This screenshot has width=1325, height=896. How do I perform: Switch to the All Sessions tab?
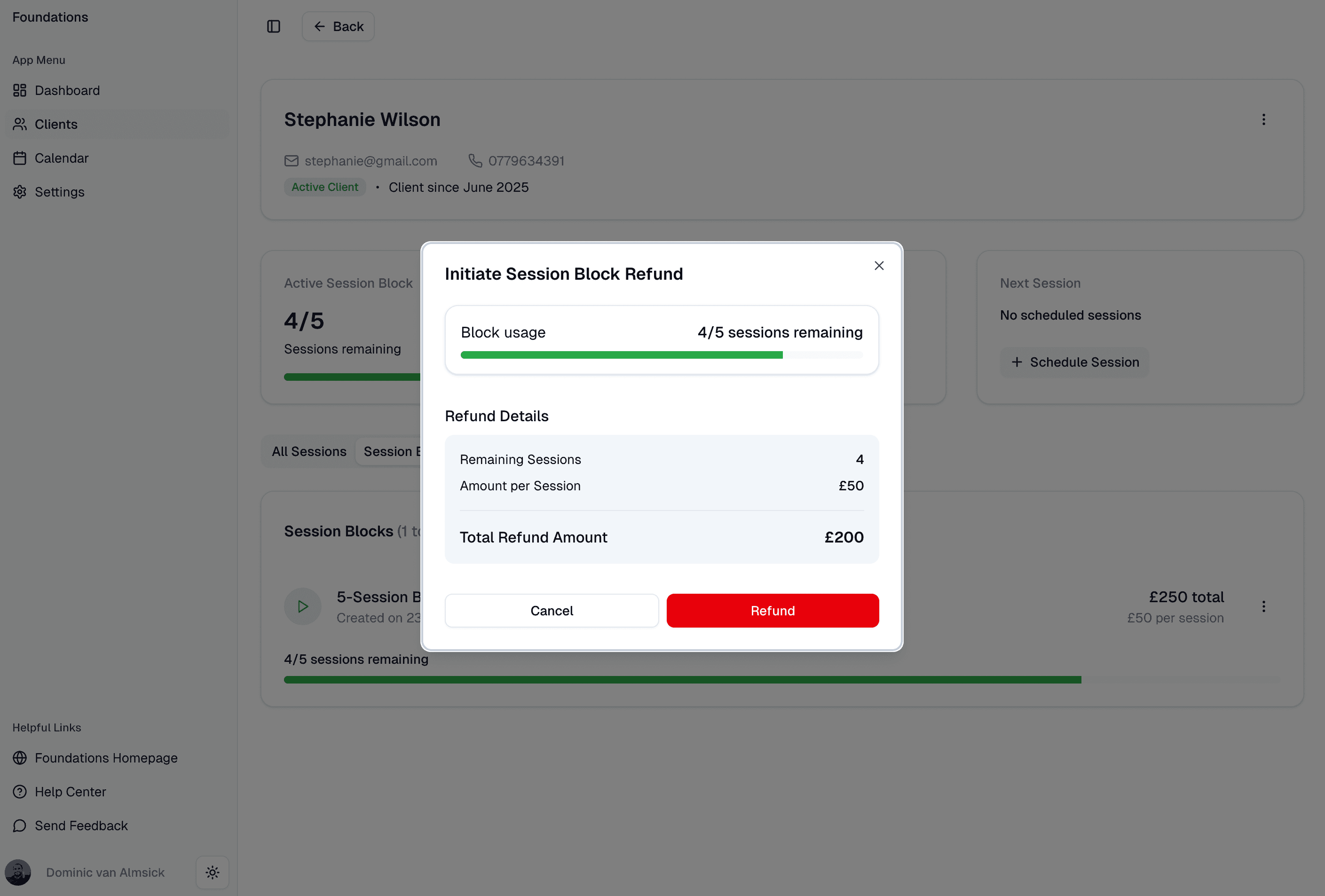pyautogui.click(x=309, y=451)
